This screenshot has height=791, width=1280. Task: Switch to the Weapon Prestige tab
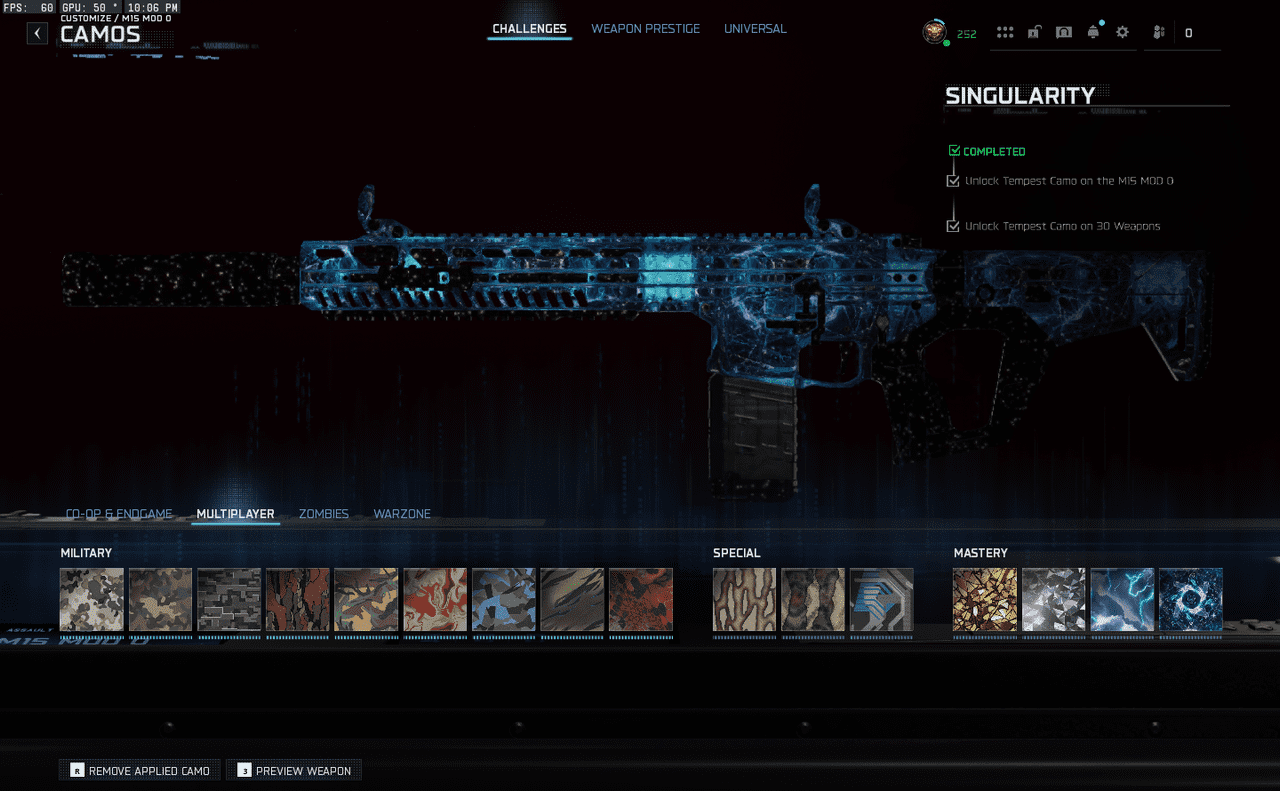click(x=645, y=29)
